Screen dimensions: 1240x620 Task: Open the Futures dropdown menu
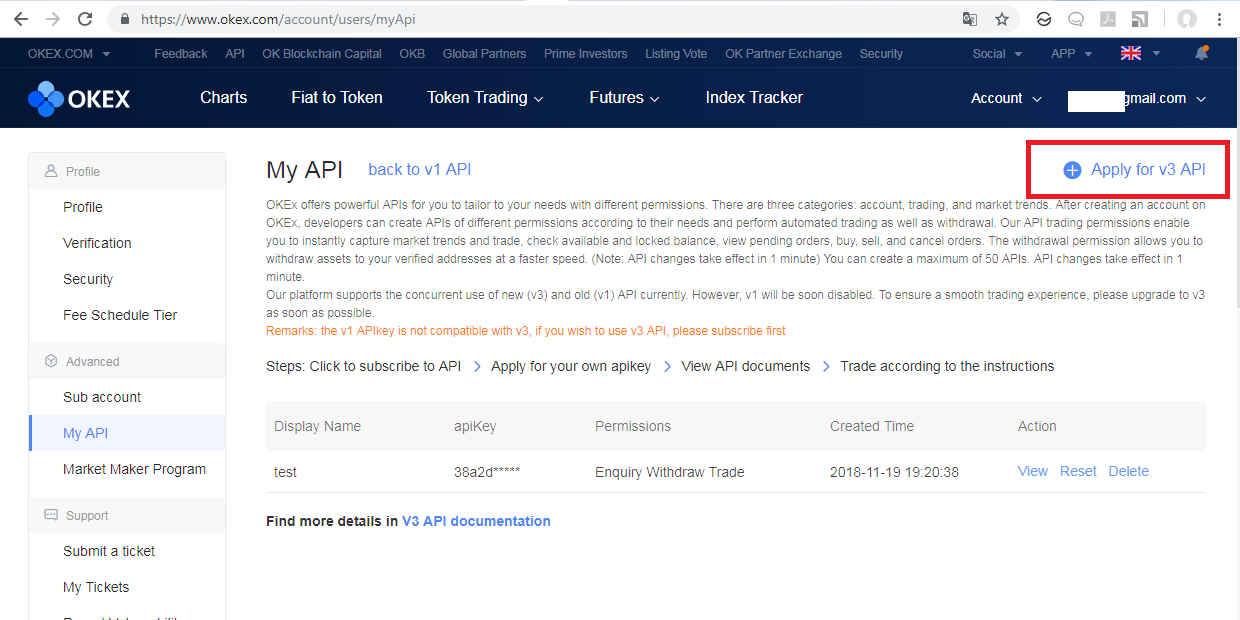624,97
